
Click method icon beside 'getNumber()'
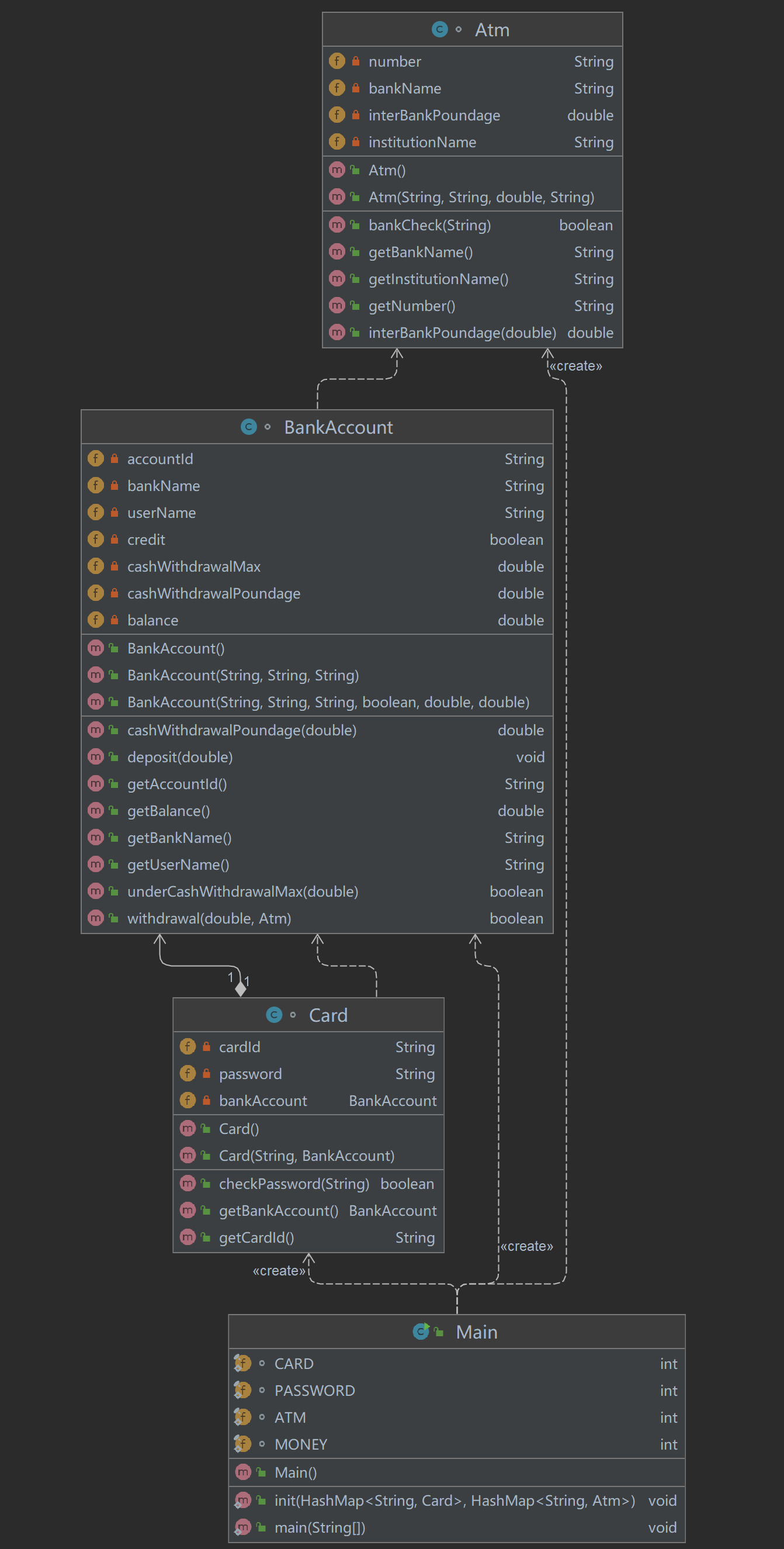tap(337, 306)
